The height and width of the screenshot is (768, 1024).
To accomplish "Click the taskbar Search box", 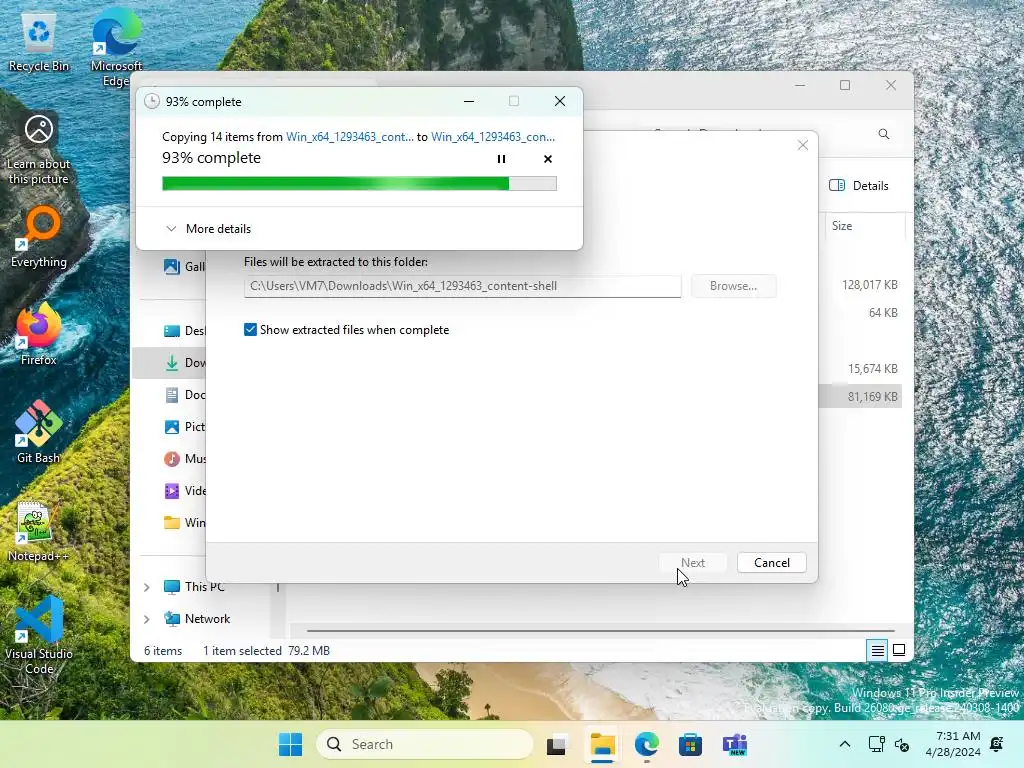I will (x=424, y=744).
